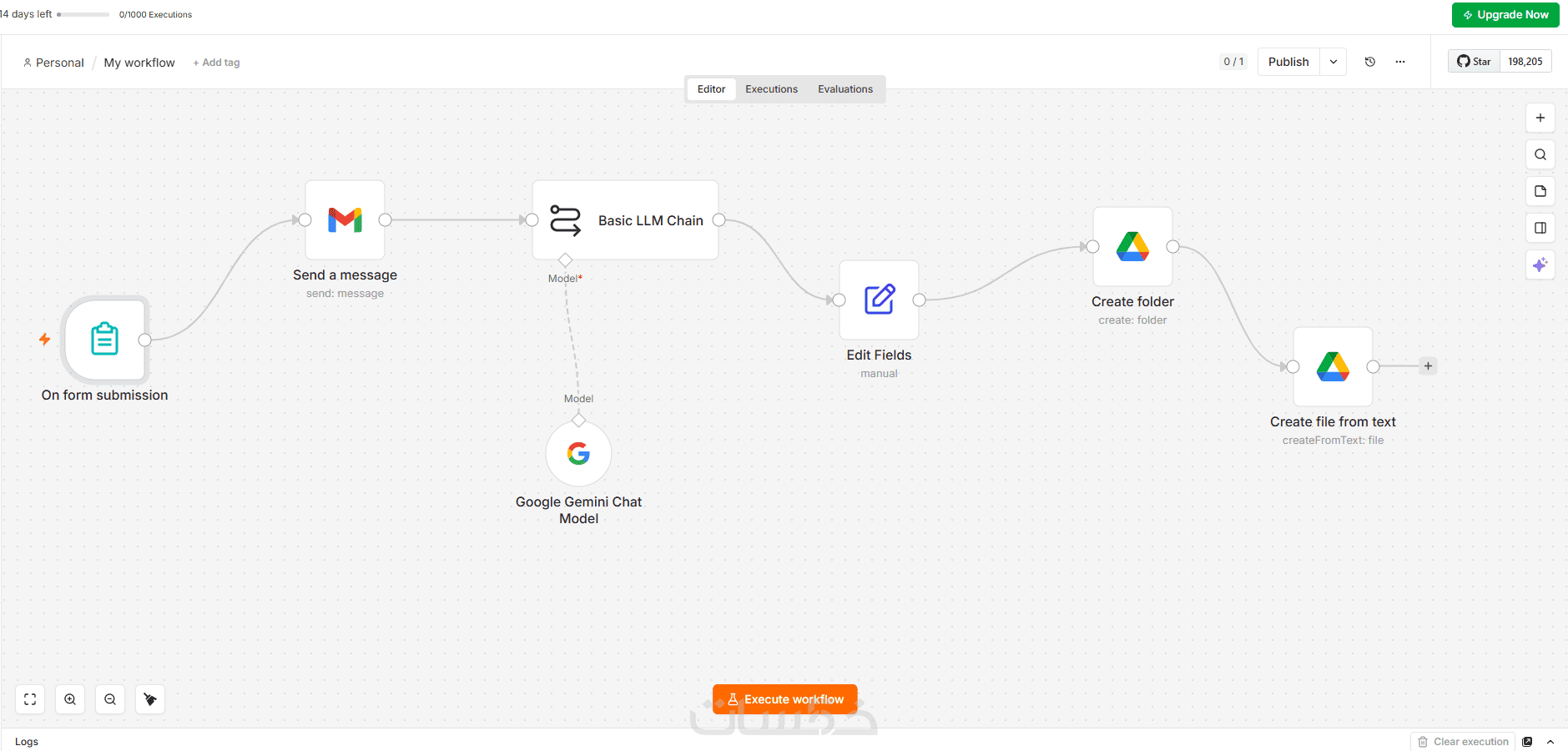Viewport: 1568px width, 751px height.
Task: Open the AI assistant sparkle icon
Action: 1540,265
